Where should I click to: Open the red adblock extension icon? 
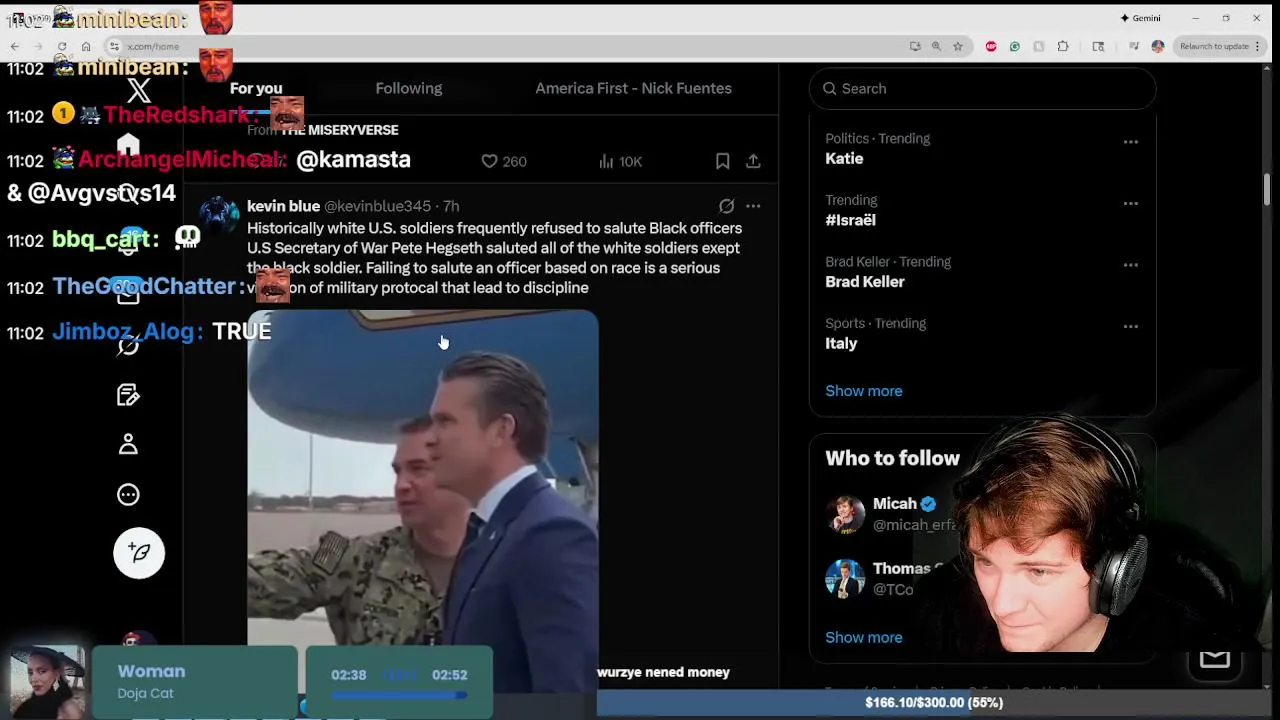pyautogui.click(x=991, y=46)
